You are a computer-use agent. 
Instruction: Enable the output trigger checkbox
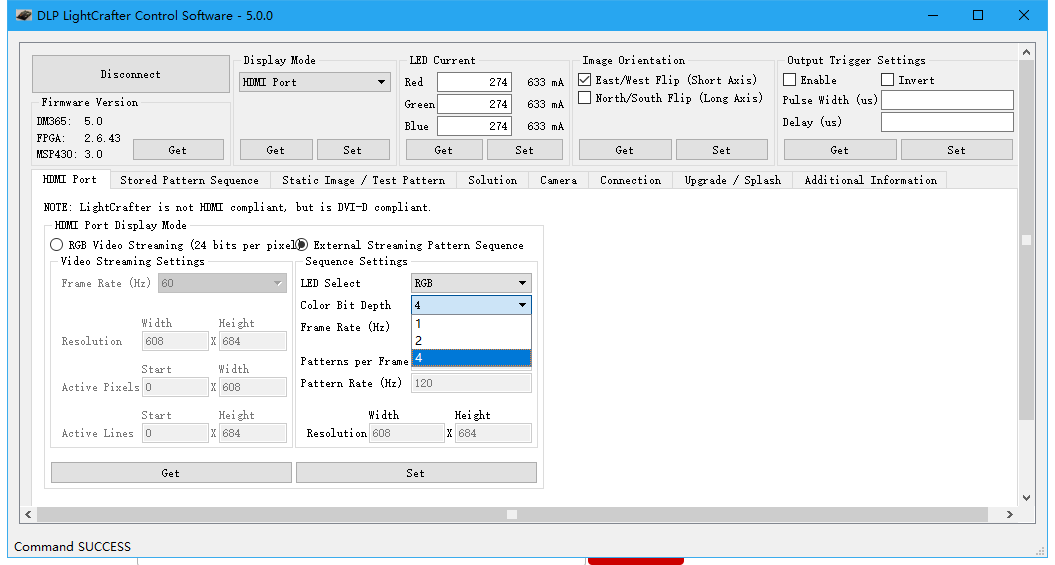point(790,80)
